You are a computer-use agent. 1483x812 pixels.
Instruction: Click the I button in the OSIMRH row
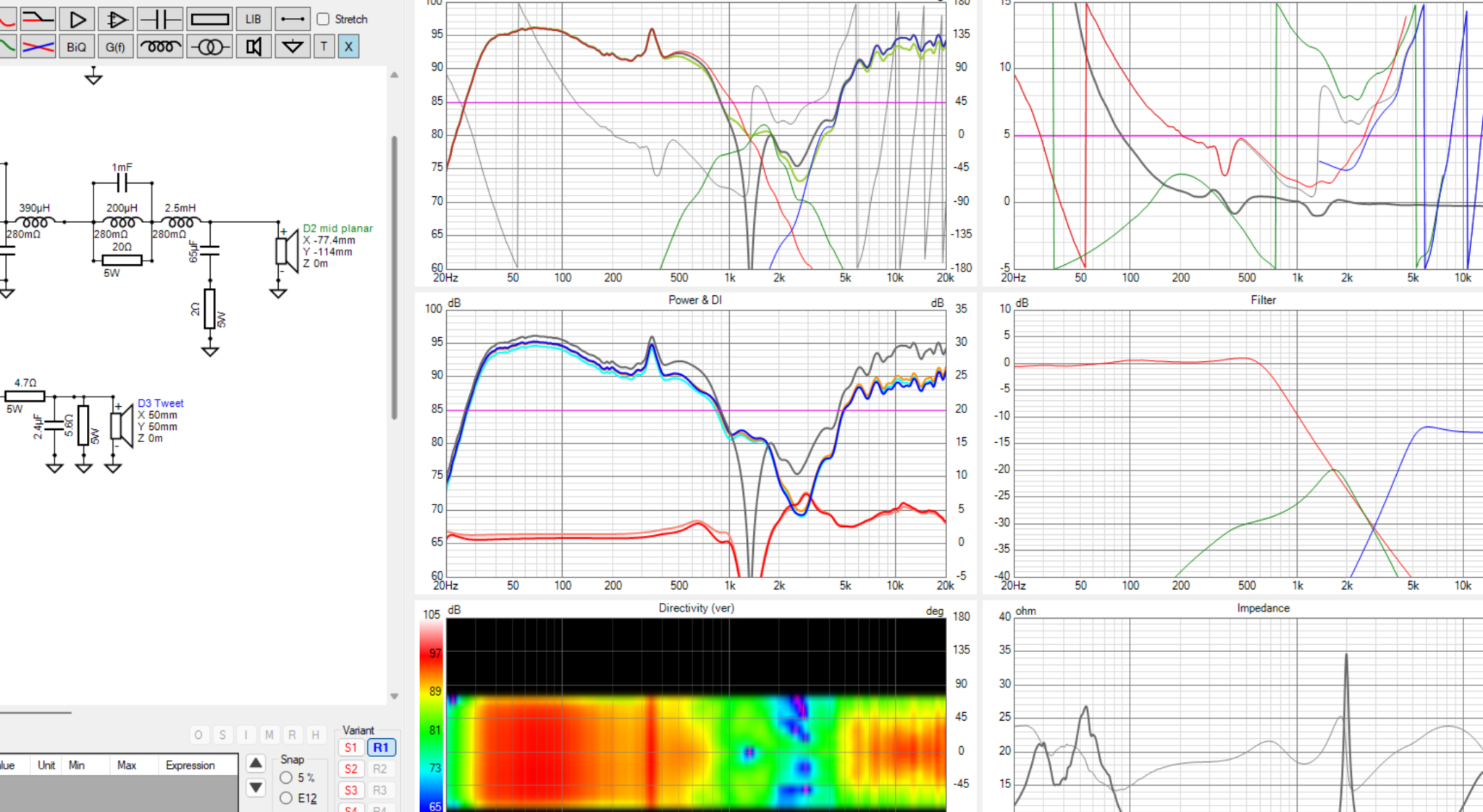tap(245, 735)
